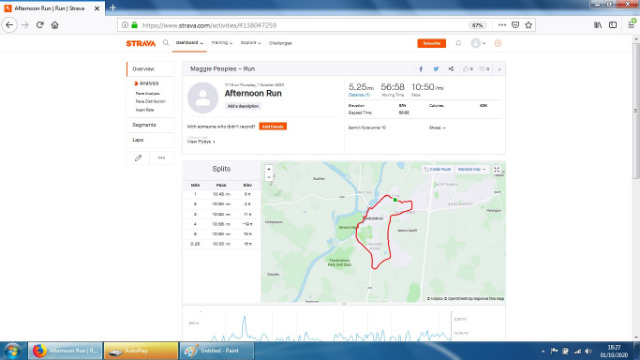Click the Add Friends button

click(273, 127)
